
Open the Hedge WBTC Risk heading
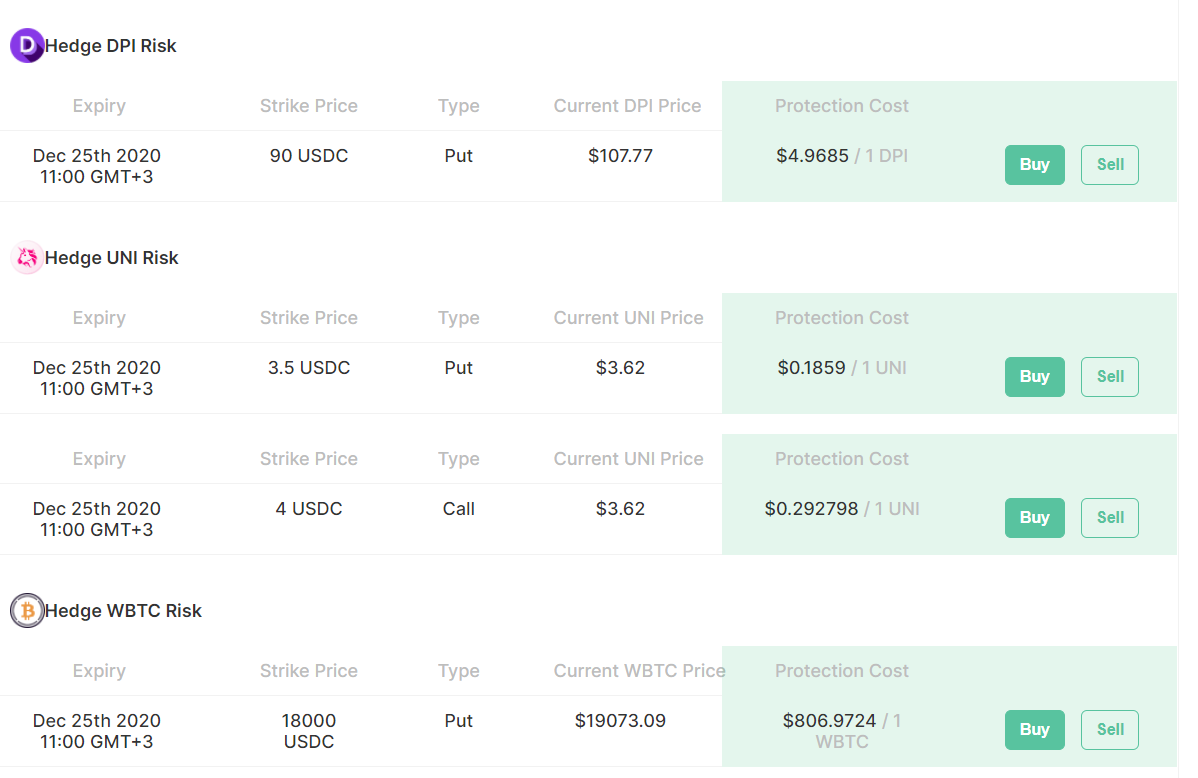(124, 611)
